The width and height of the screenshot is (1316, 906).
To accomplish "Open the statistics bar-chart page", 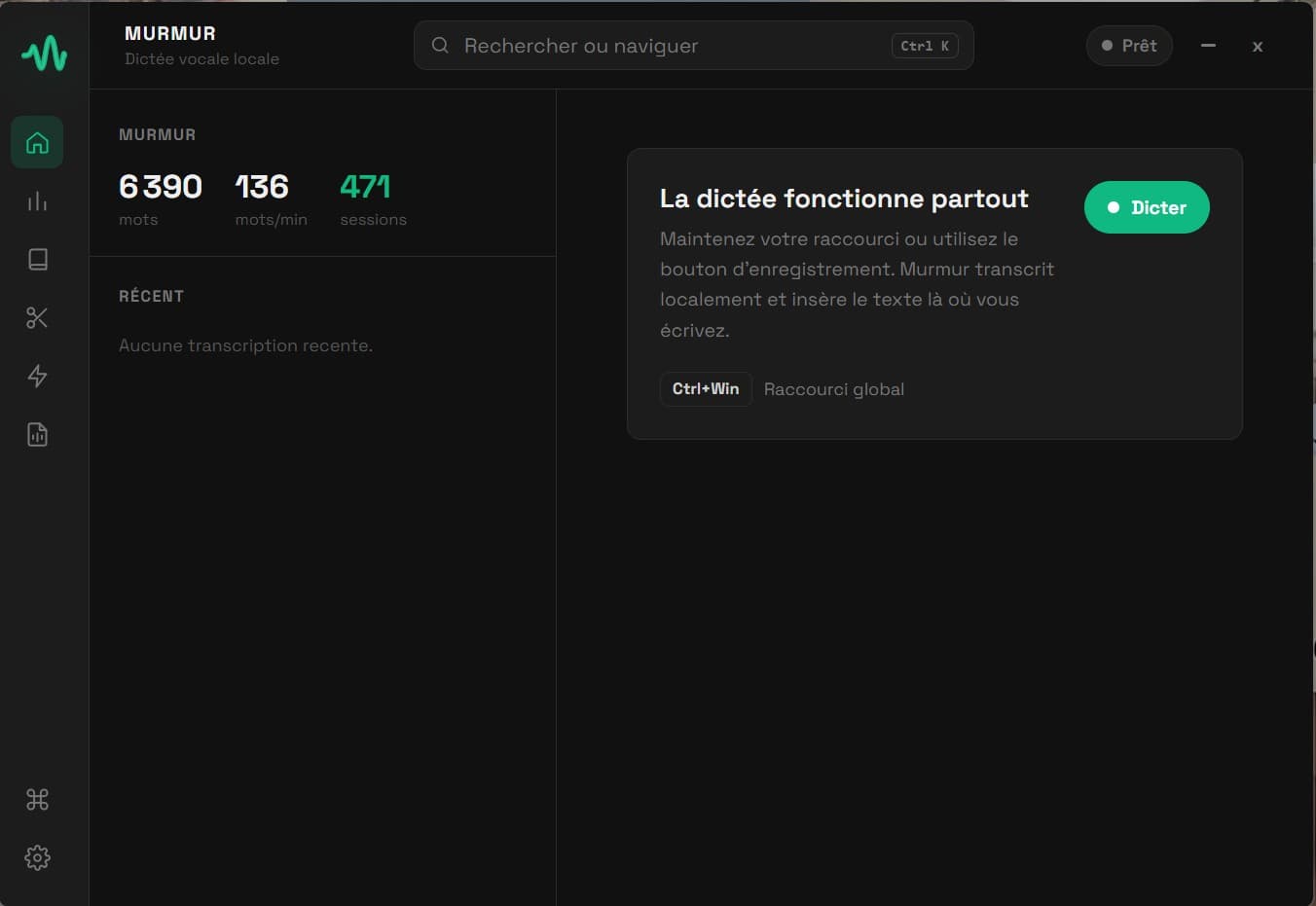I will [x=37, y=200].
